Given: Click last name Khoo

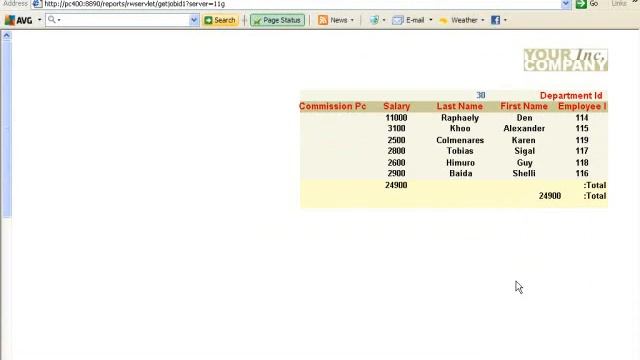Looking at the screenshot, I should (460, 129).
